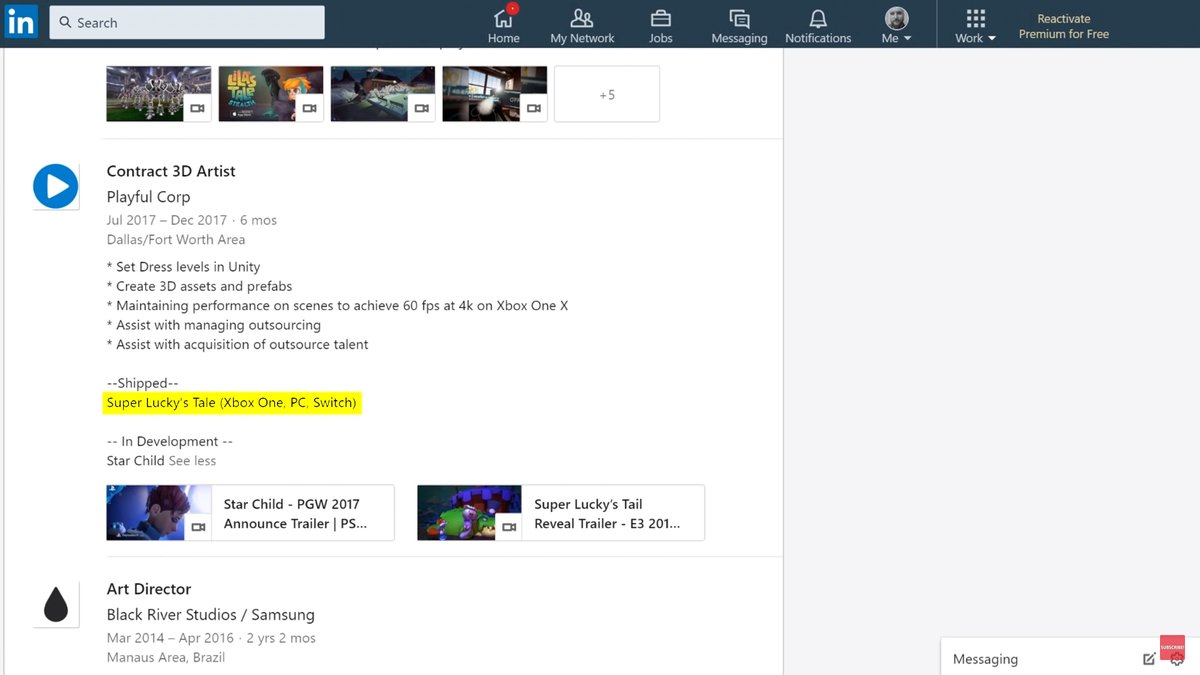
Task: Open the Lila's Tale media thumbnail
Action: coord(271,94)
